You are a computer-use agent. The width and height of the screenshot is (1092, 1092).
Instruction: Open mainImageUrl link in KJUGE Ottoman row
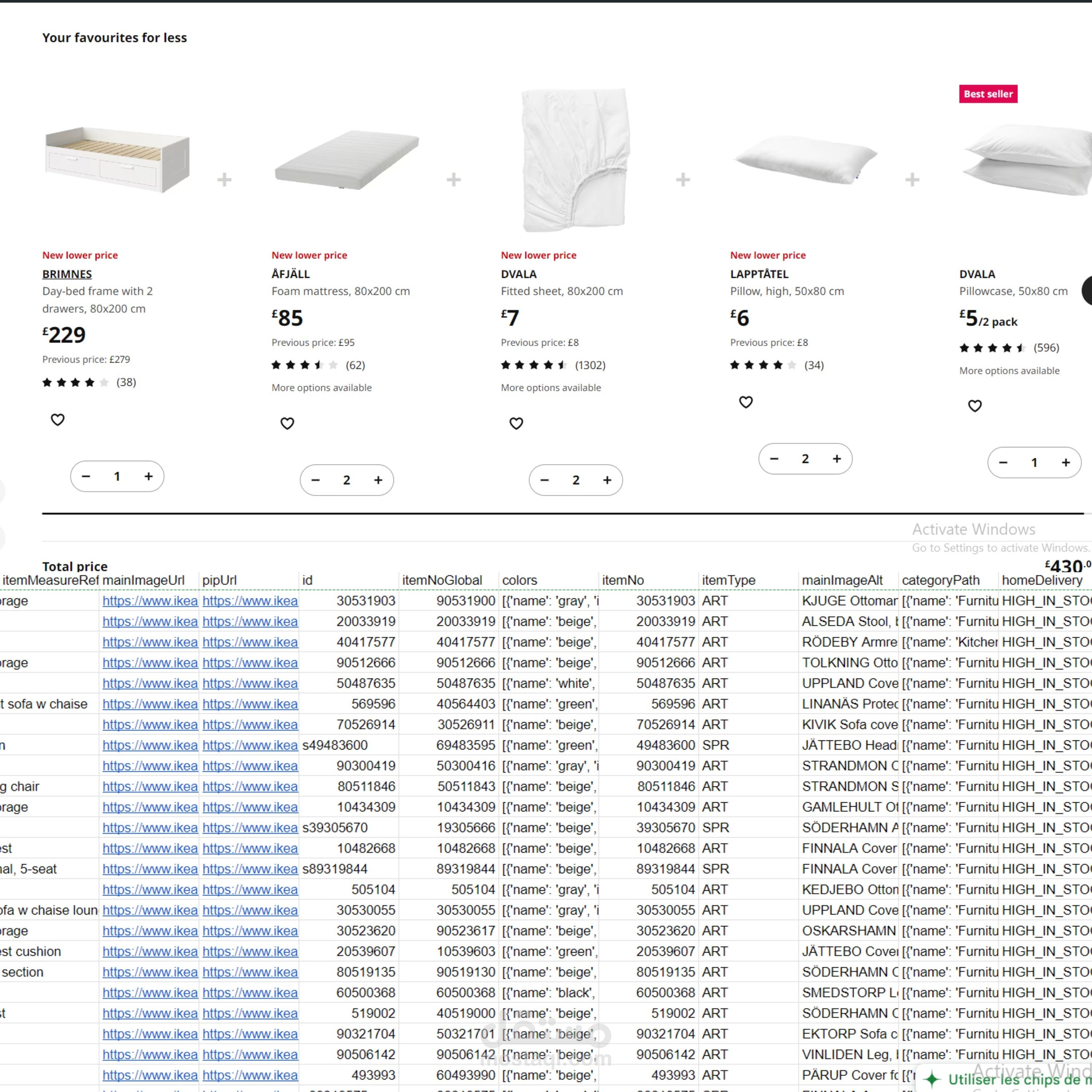(150, 601)
